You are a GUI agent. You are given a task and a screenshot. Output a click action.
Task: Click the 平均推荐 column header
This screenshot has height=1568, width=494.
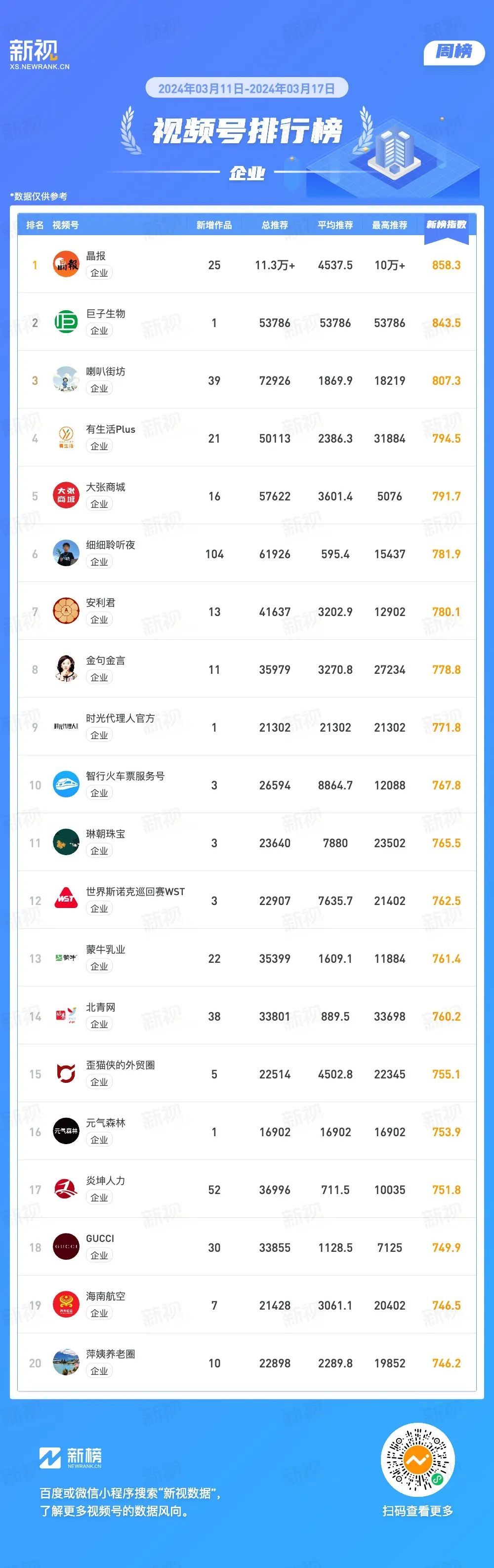coord(335,225)
